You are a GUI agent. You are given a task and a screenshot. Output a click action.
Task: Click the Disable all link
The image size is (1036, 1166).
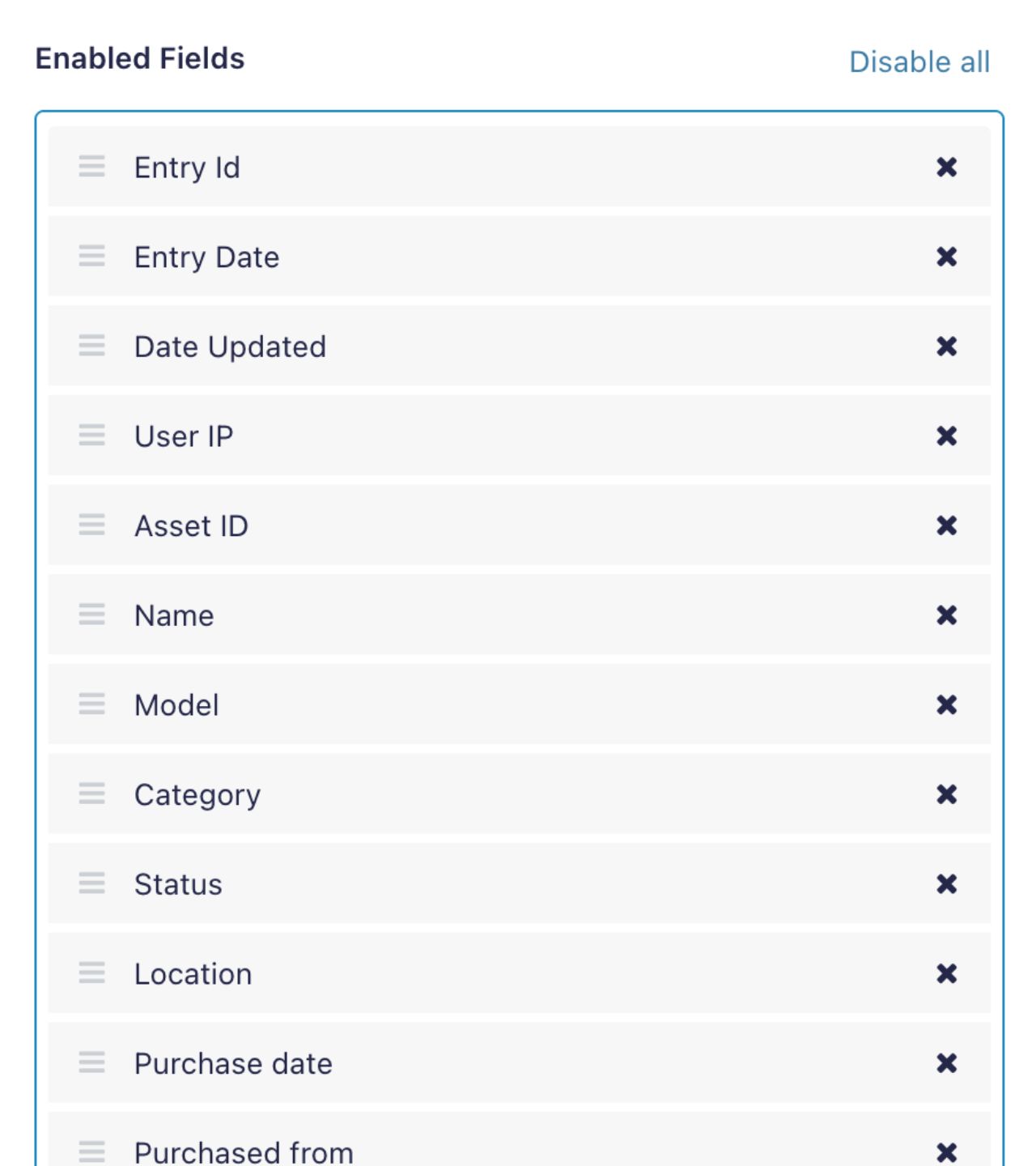(919, 60)
